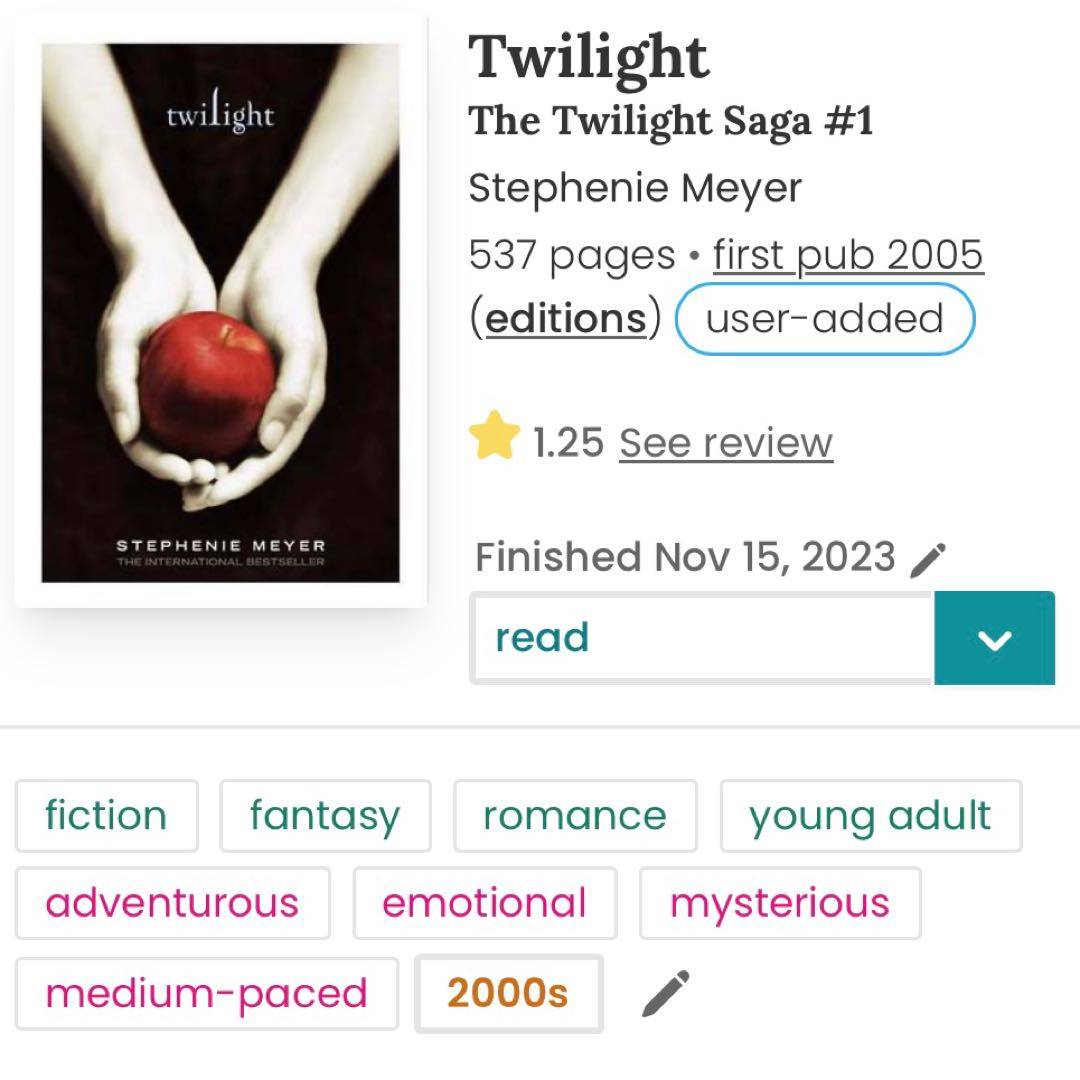Screen dimensions: 1080x1080
Task: Open the editions link
Action: tap(565, 318)
